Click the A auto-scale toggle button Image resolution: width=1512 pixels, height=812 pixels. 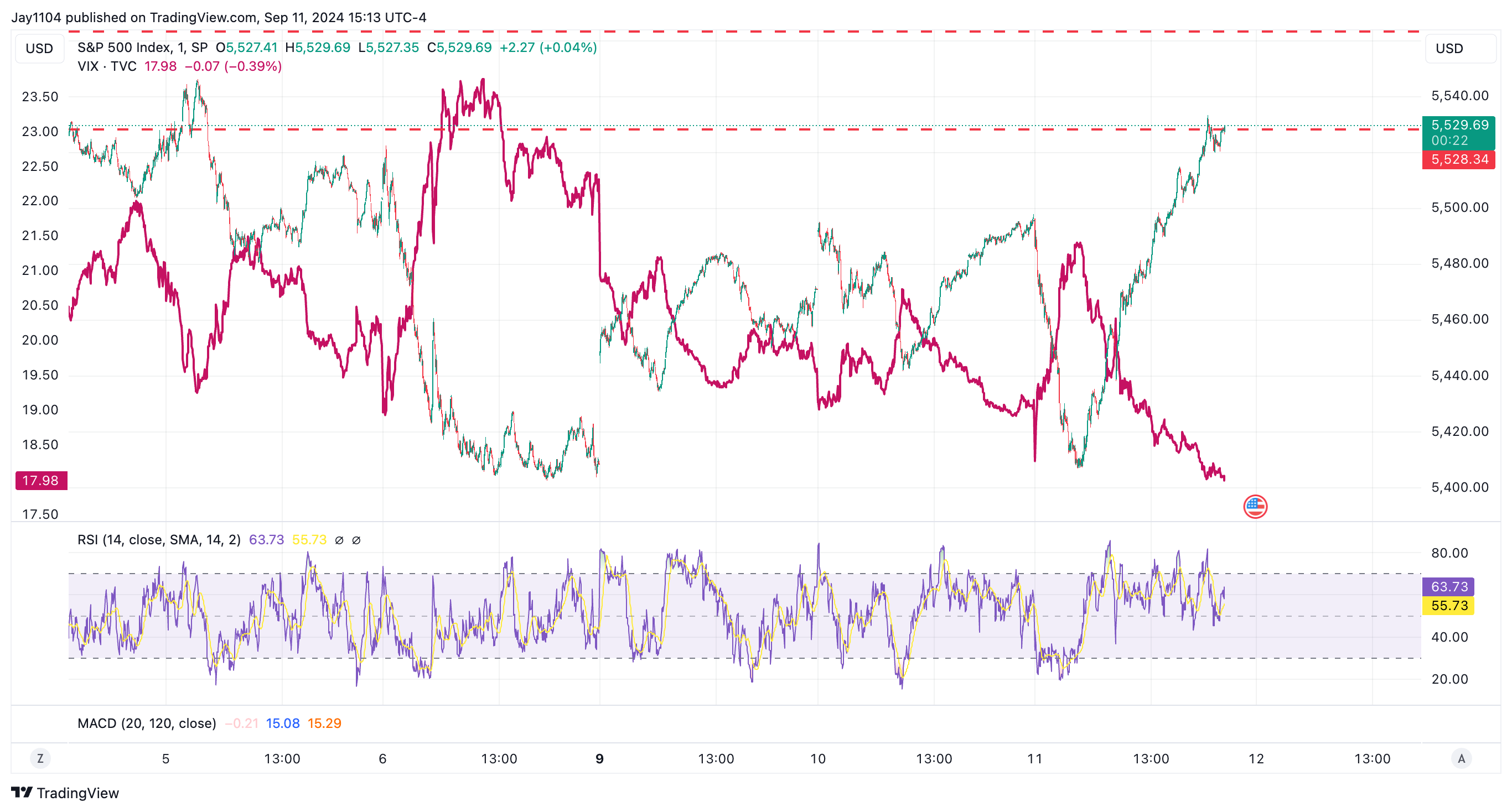pyautogui.click(x=1461, y=758)
